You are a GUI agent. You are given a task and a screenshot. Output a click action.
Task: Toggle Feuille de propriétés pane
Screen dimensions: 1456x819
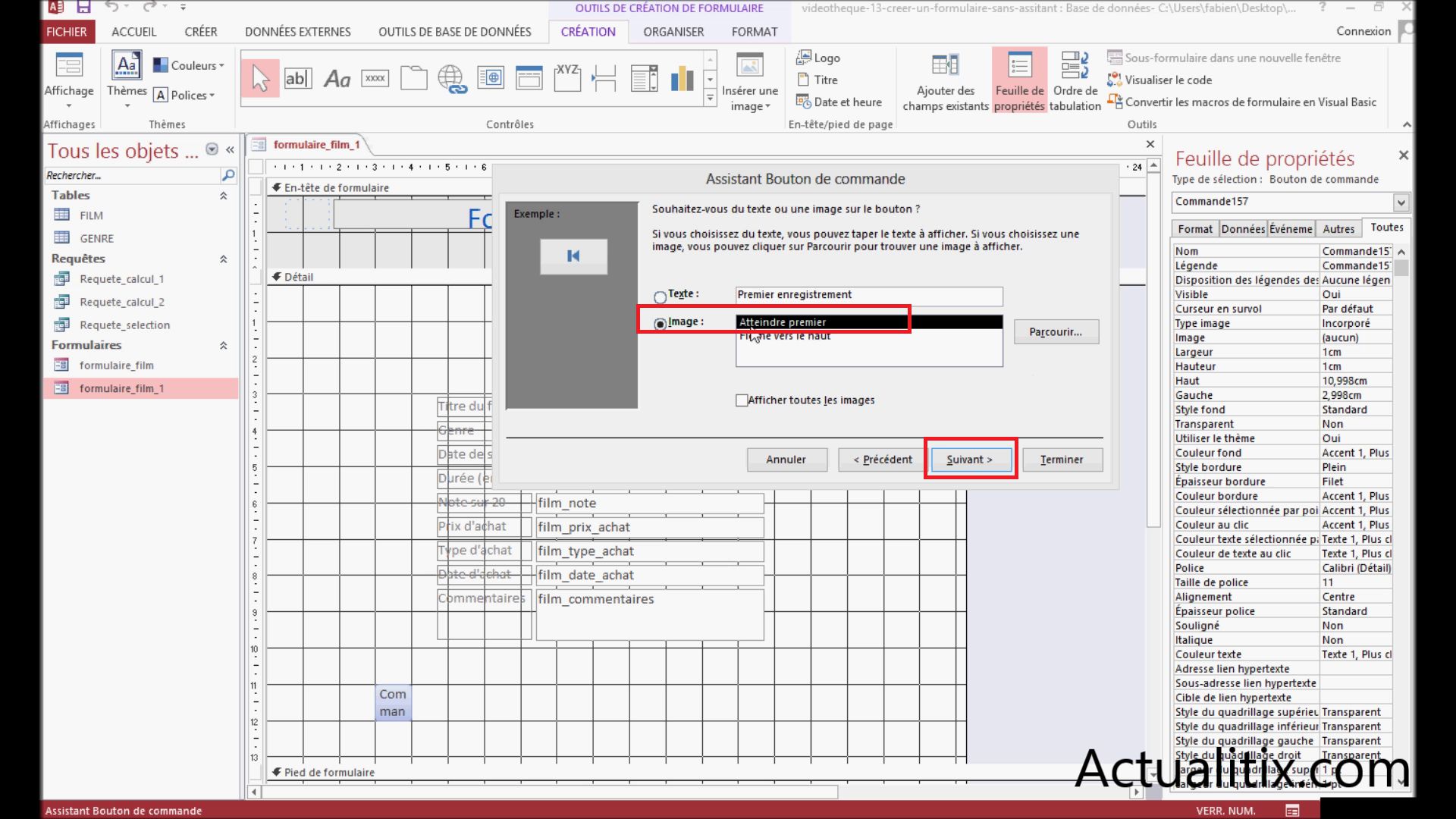(x=1019, y=82)
